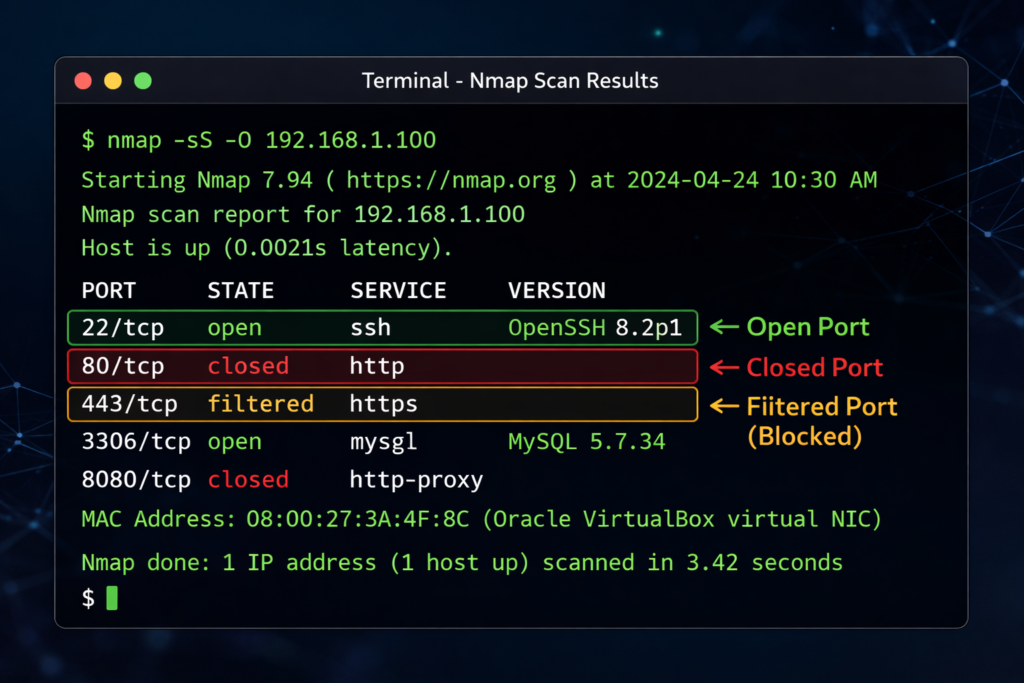
Task: Select the Terminal - Nmap Scan Results title
Action: (x=510, y=81)
